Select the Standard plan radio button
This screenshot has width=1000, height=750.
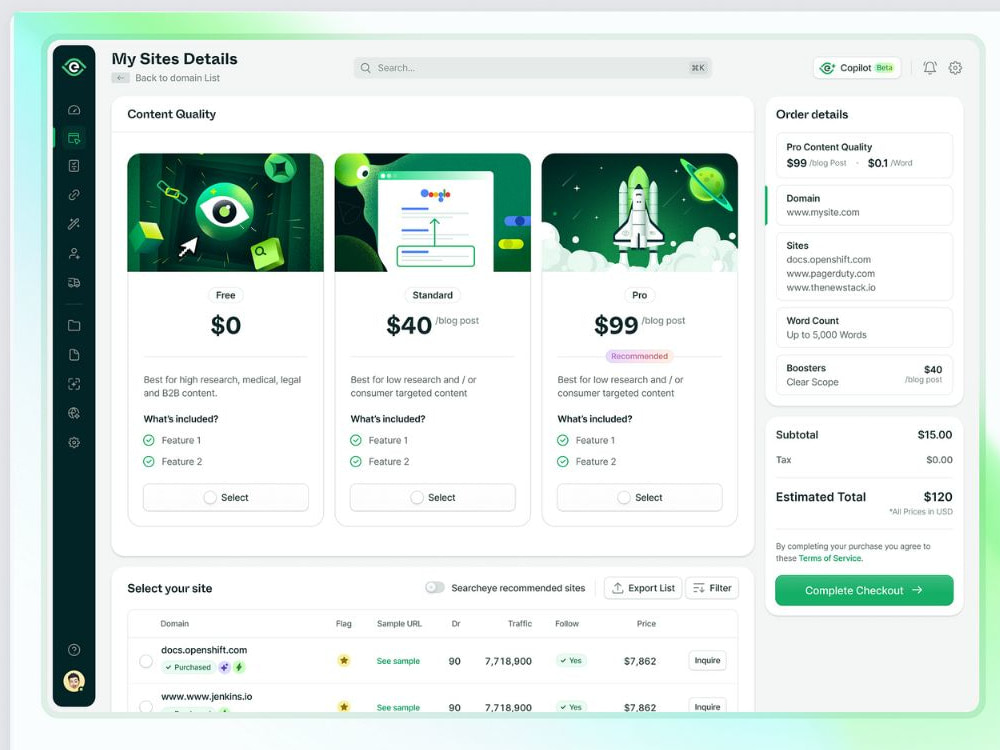click(x=417, y=497)
